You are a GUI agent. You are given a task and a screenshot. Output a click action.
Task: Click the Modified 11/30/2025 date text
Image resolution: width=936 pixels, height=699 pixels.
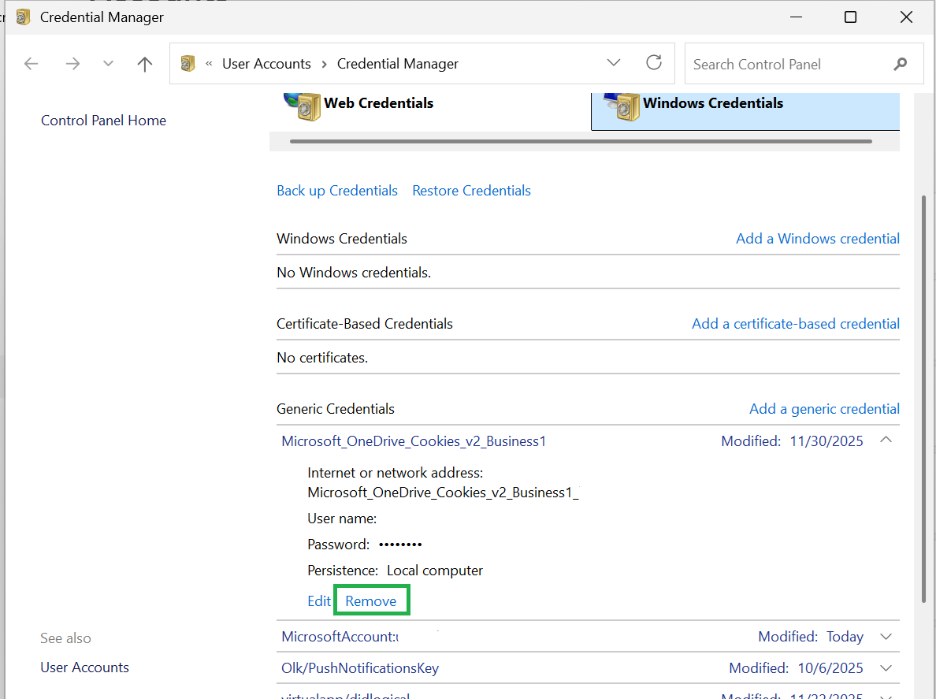792,441
